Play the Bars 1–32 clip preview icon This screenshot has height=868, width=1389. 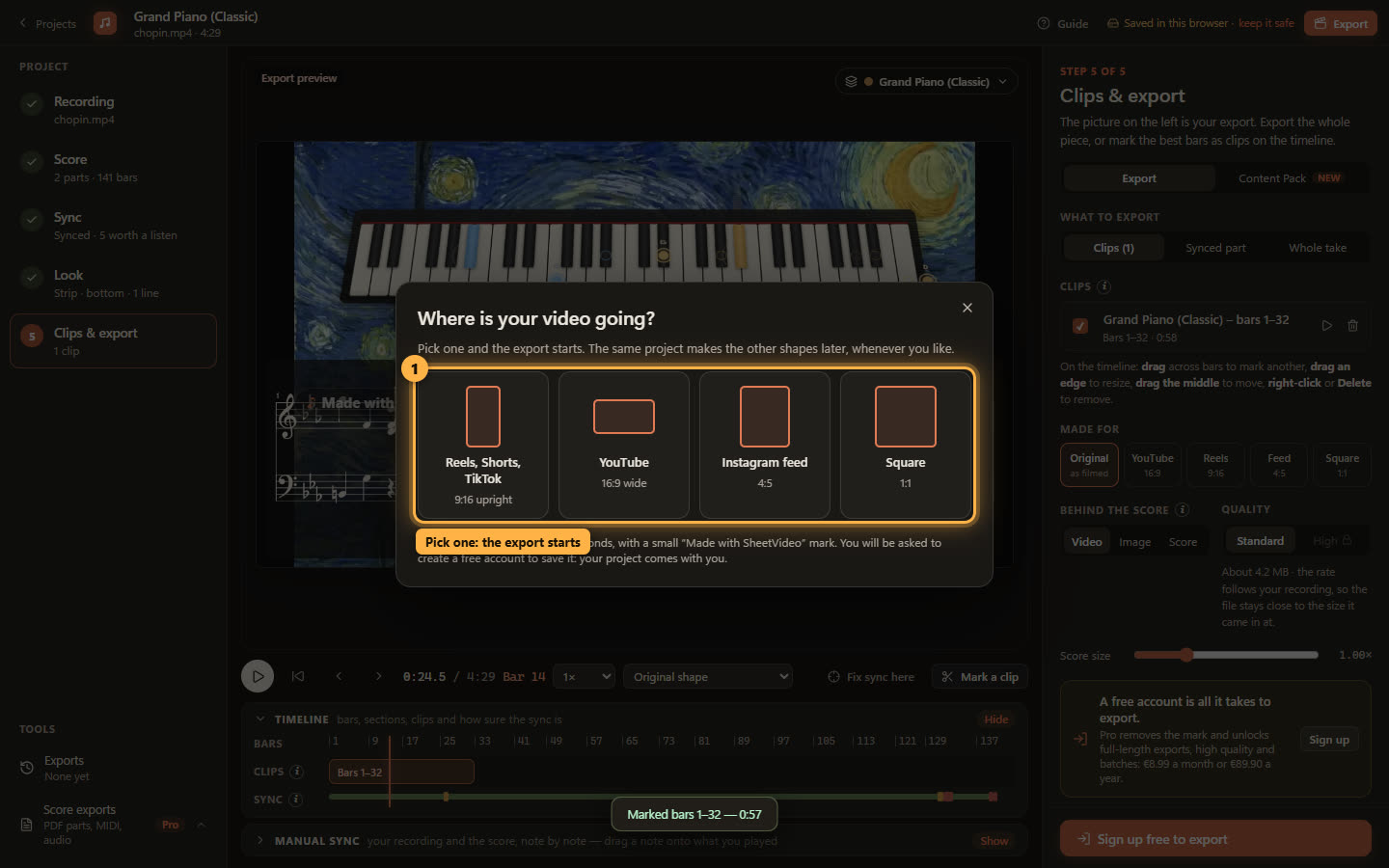click(x=1326, y=326)
